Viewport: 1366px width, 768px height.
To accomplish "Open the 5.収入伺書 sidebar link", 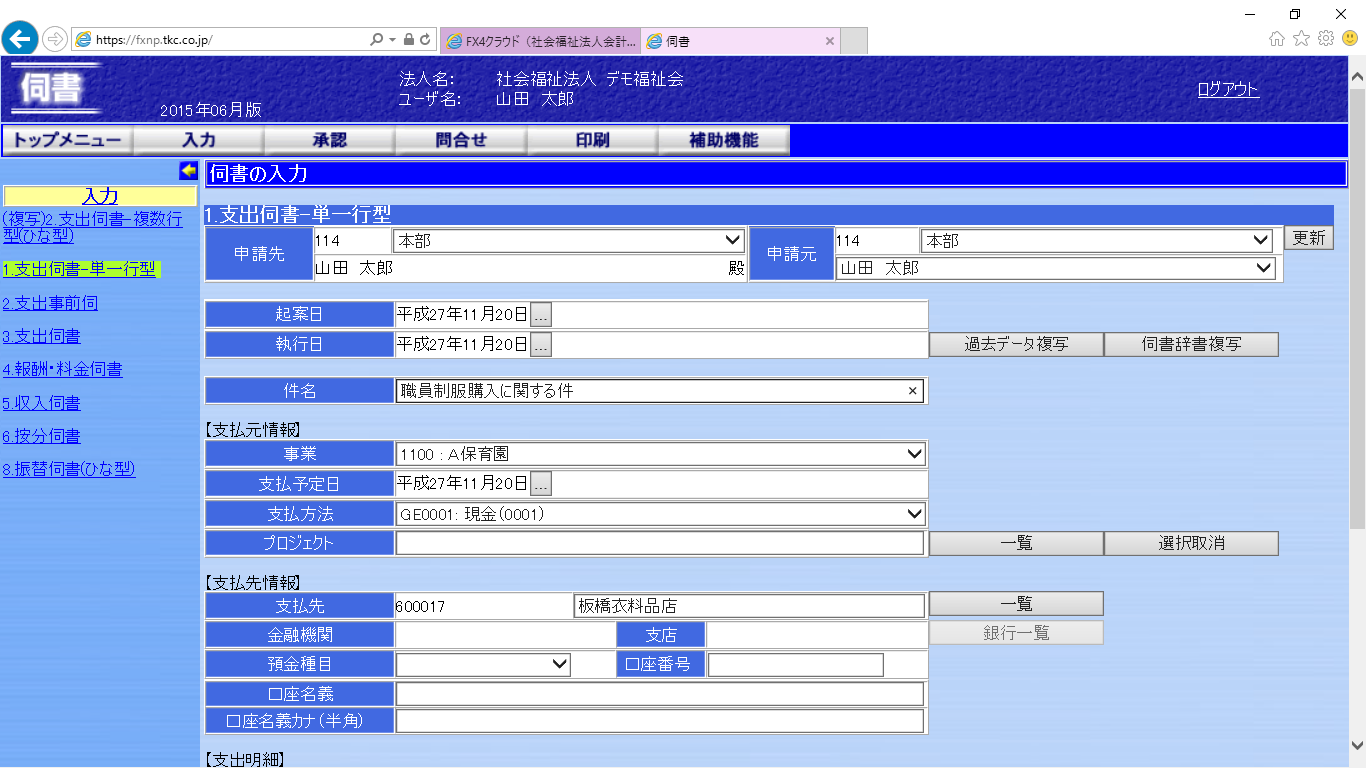I will (41, 403).
